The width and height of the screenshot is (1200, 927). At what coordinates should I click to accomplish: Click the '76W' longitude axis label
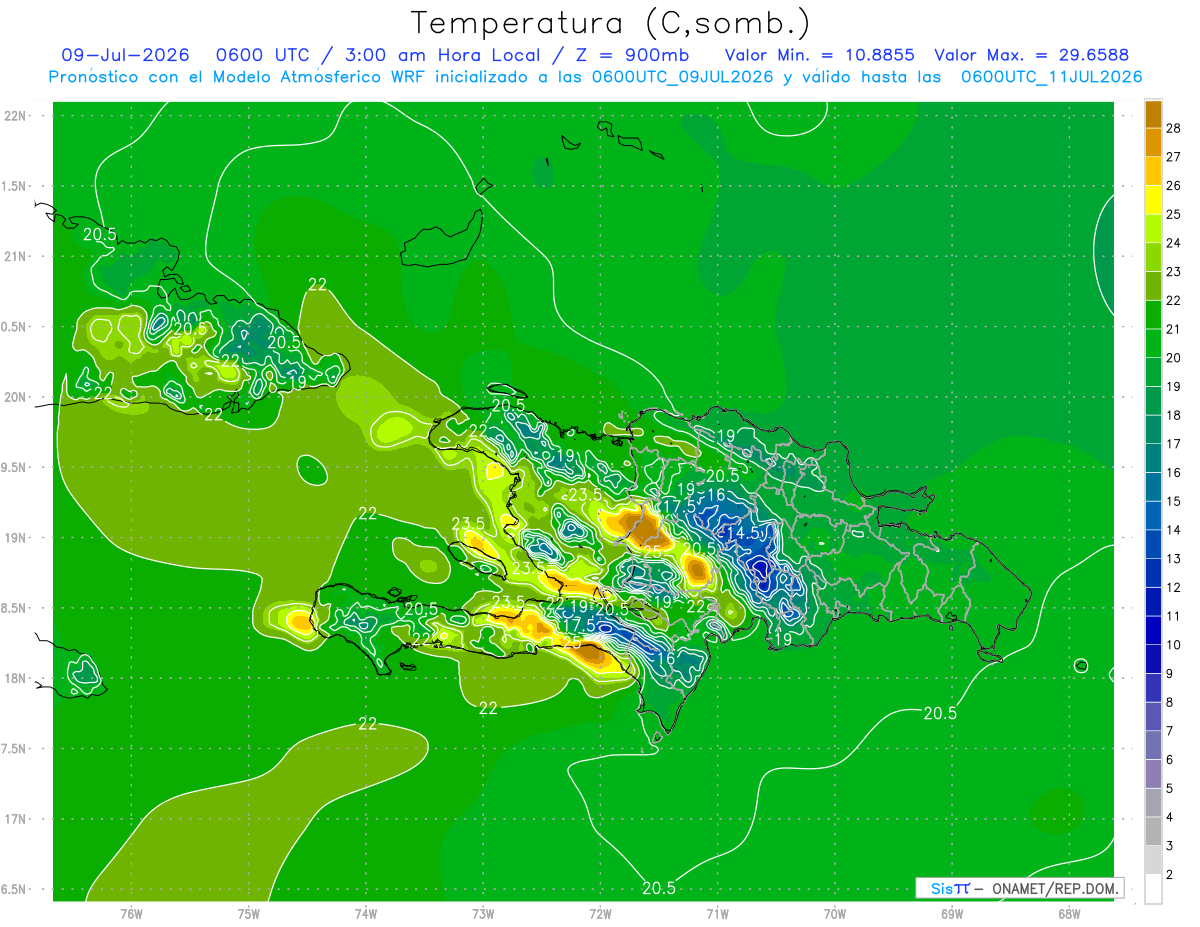pos(131,913)
